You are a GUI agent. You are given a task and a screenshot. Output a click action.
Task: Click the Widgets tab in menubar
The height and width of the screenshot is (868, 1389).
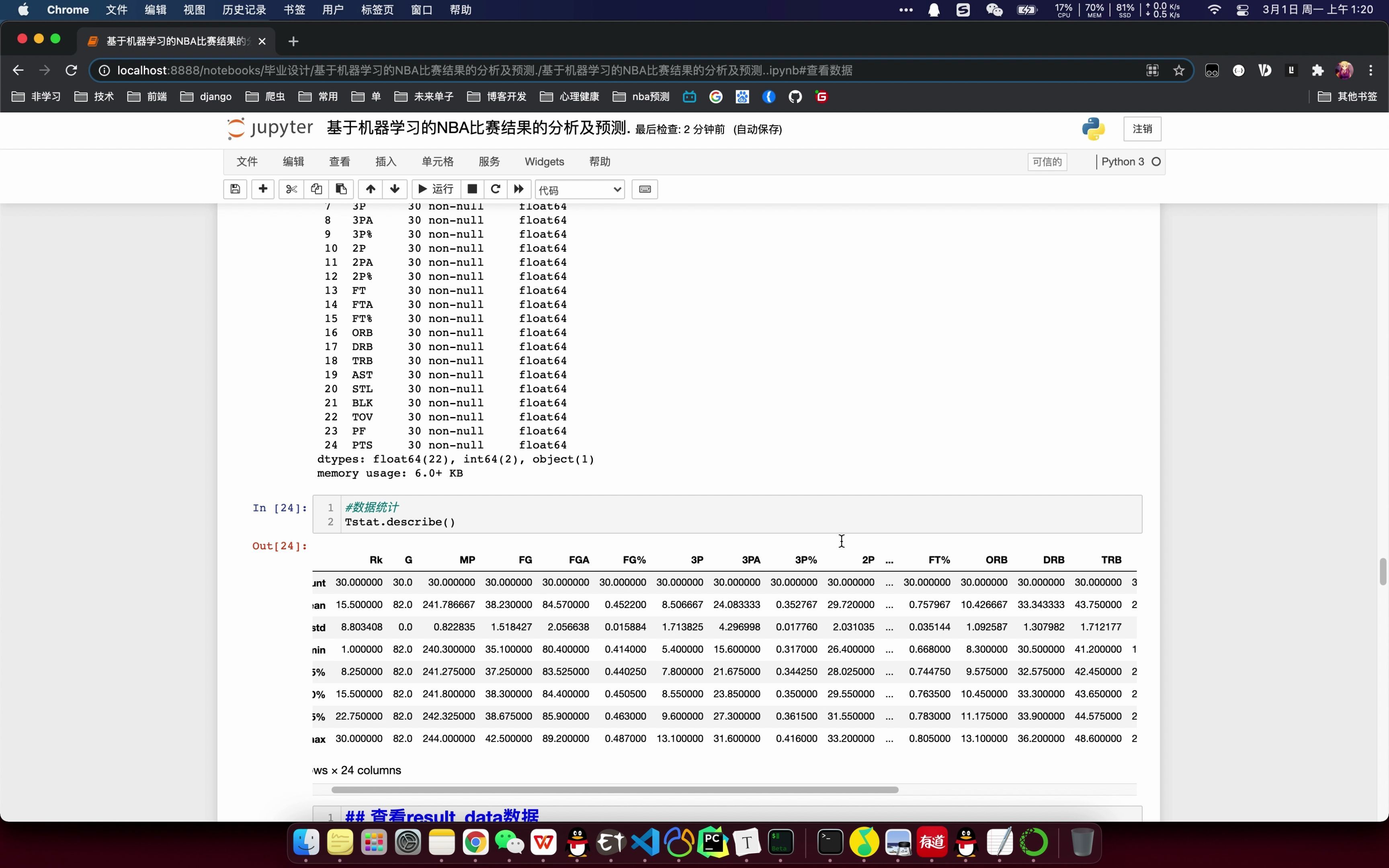pyautogui.click(x=544, y=161)
